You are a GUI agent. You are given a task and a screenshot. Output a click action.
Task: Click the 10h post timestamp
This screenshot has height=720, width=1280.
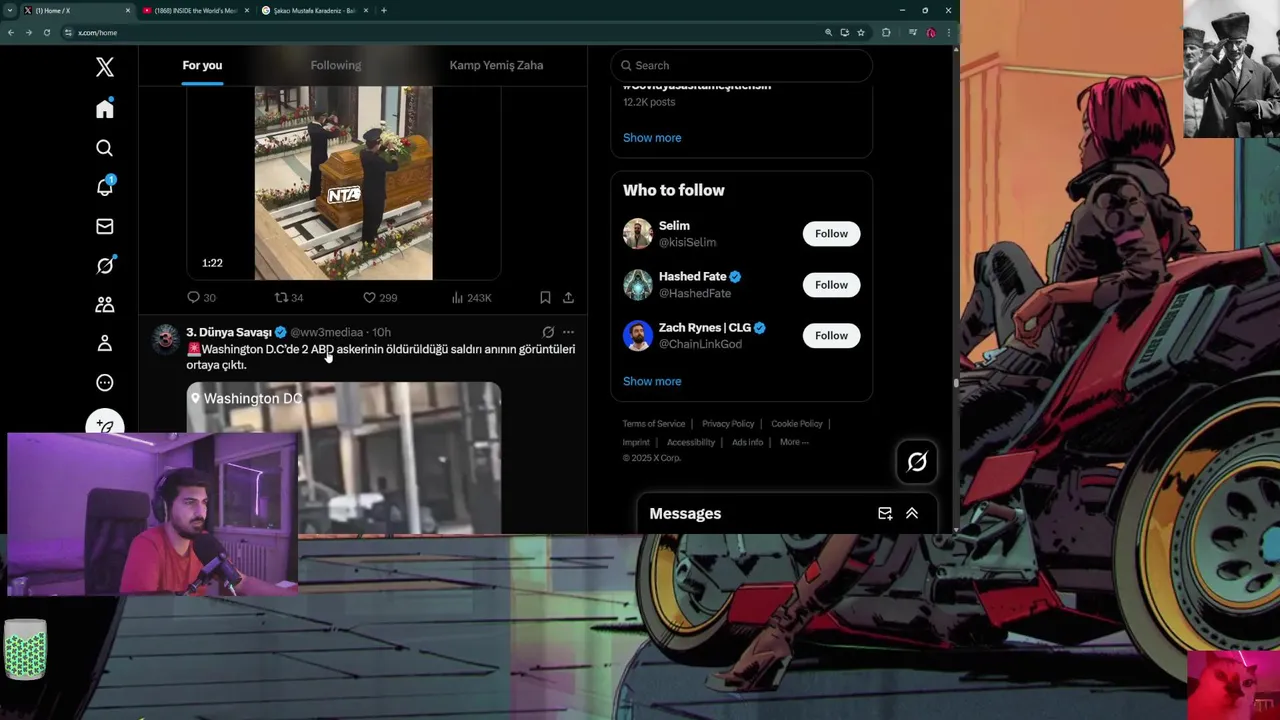click(x=381, y=332)
